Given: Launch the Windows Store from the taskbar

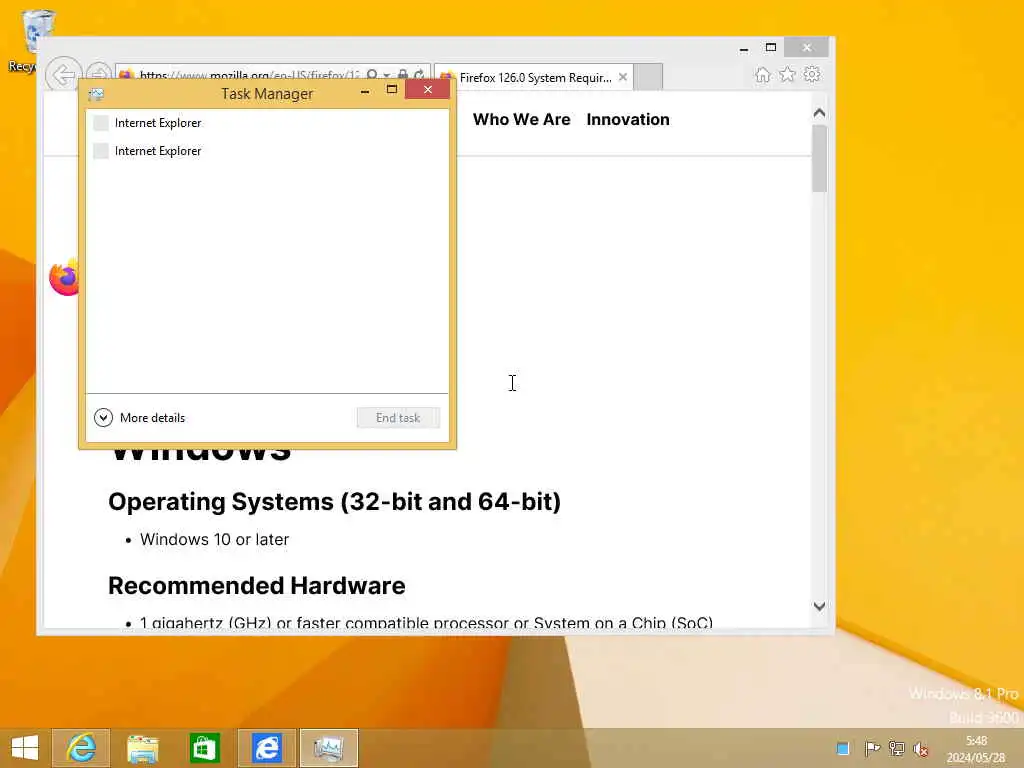Looking at the screenshot, I should click(x=204, y=748).
